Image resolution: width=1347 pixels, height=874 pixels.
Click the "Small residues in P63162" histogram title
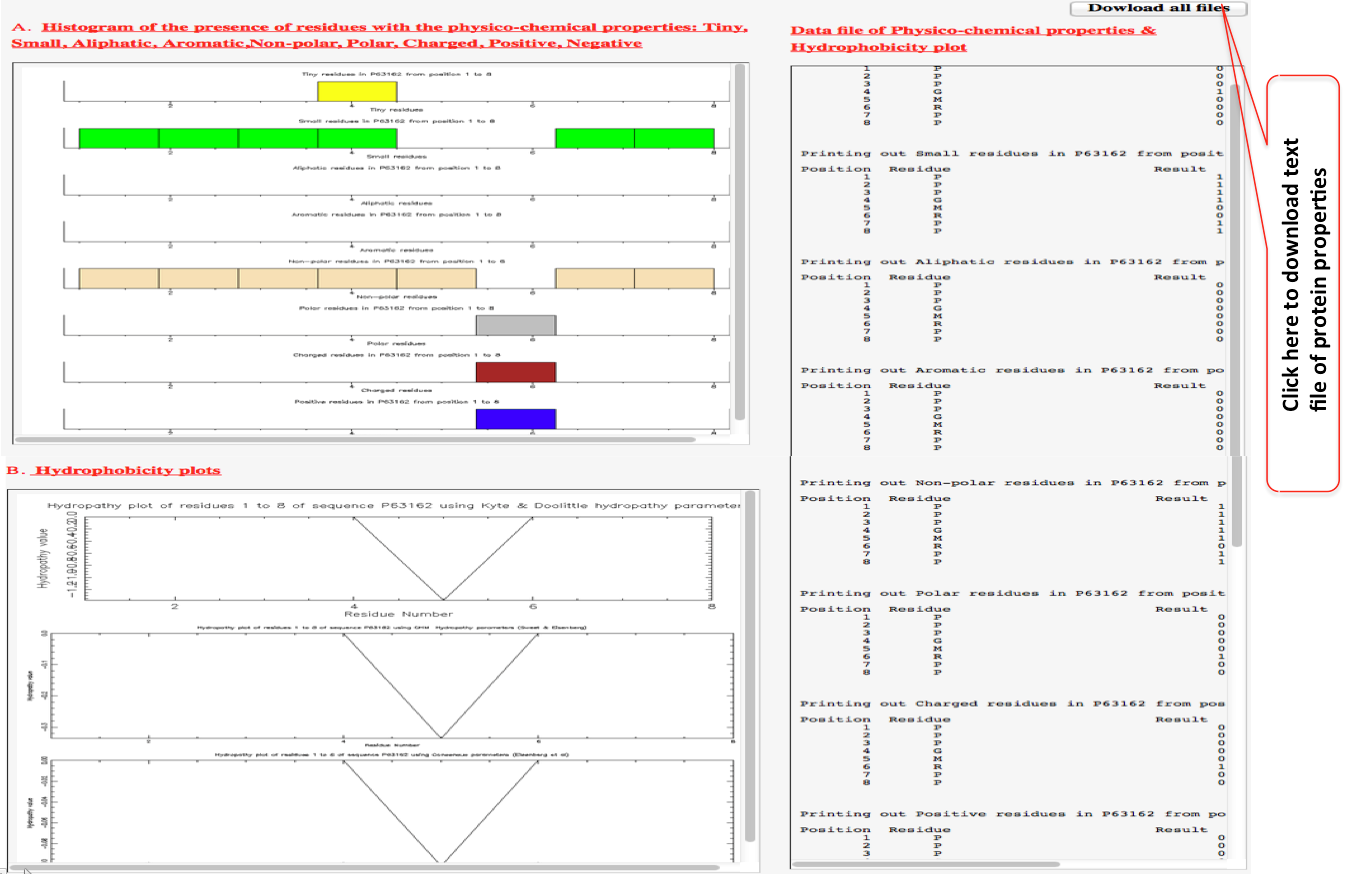pos(397,121)
